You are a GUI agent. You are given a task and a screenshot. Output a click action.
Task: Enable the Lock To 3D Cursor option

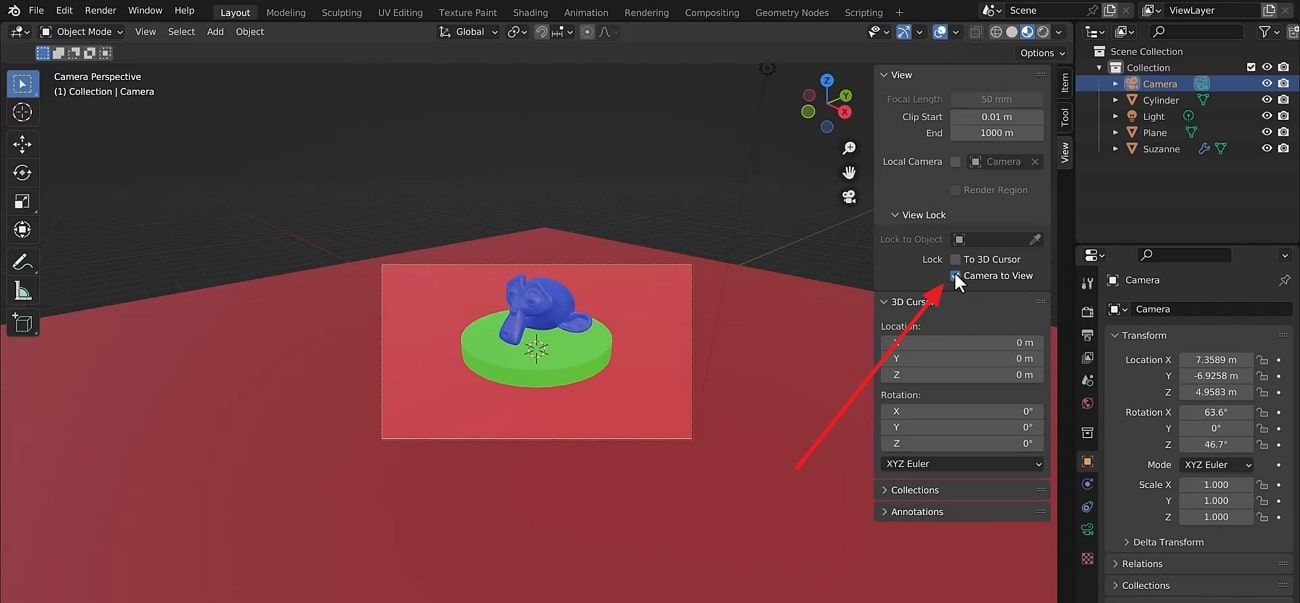pyautogui.click(x=955, y=259)
